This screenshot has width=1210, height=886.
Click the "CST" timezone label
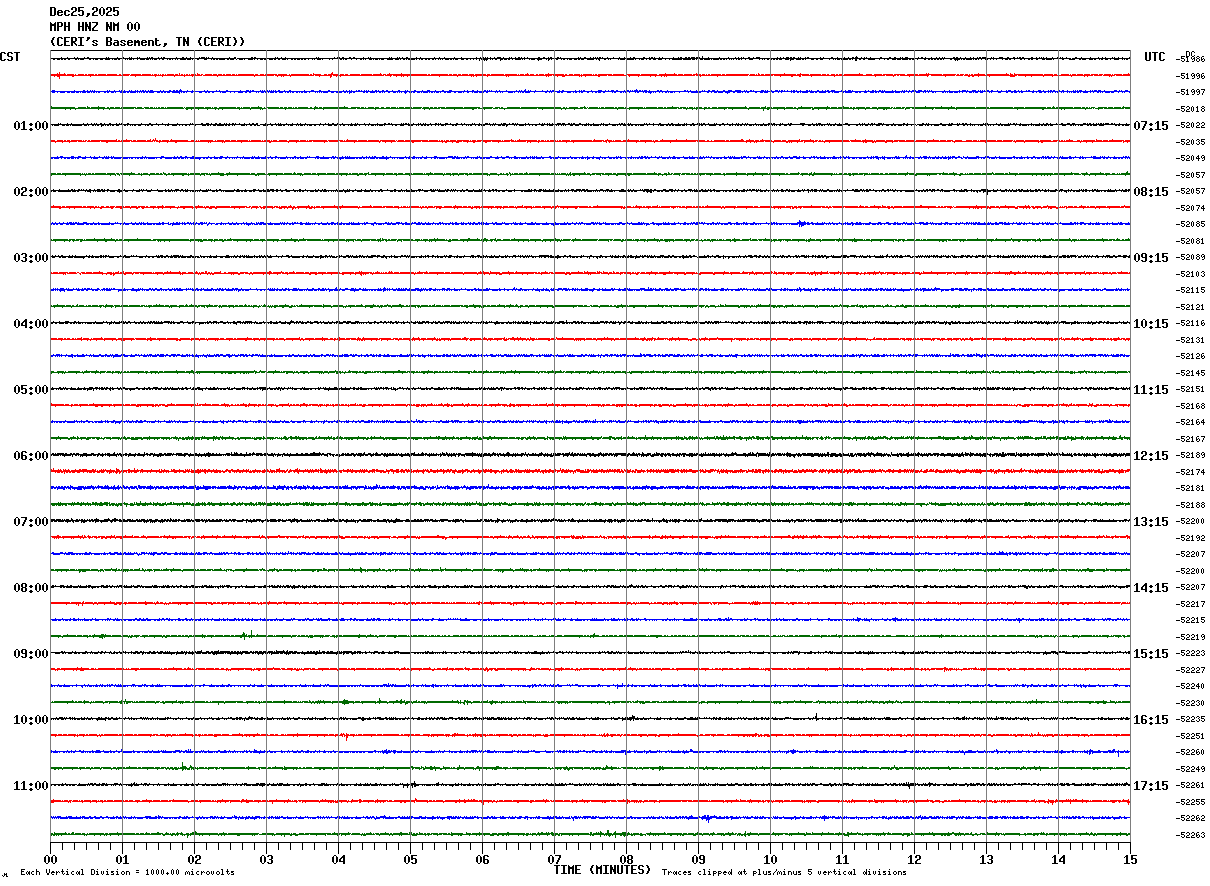coord(10,57)
